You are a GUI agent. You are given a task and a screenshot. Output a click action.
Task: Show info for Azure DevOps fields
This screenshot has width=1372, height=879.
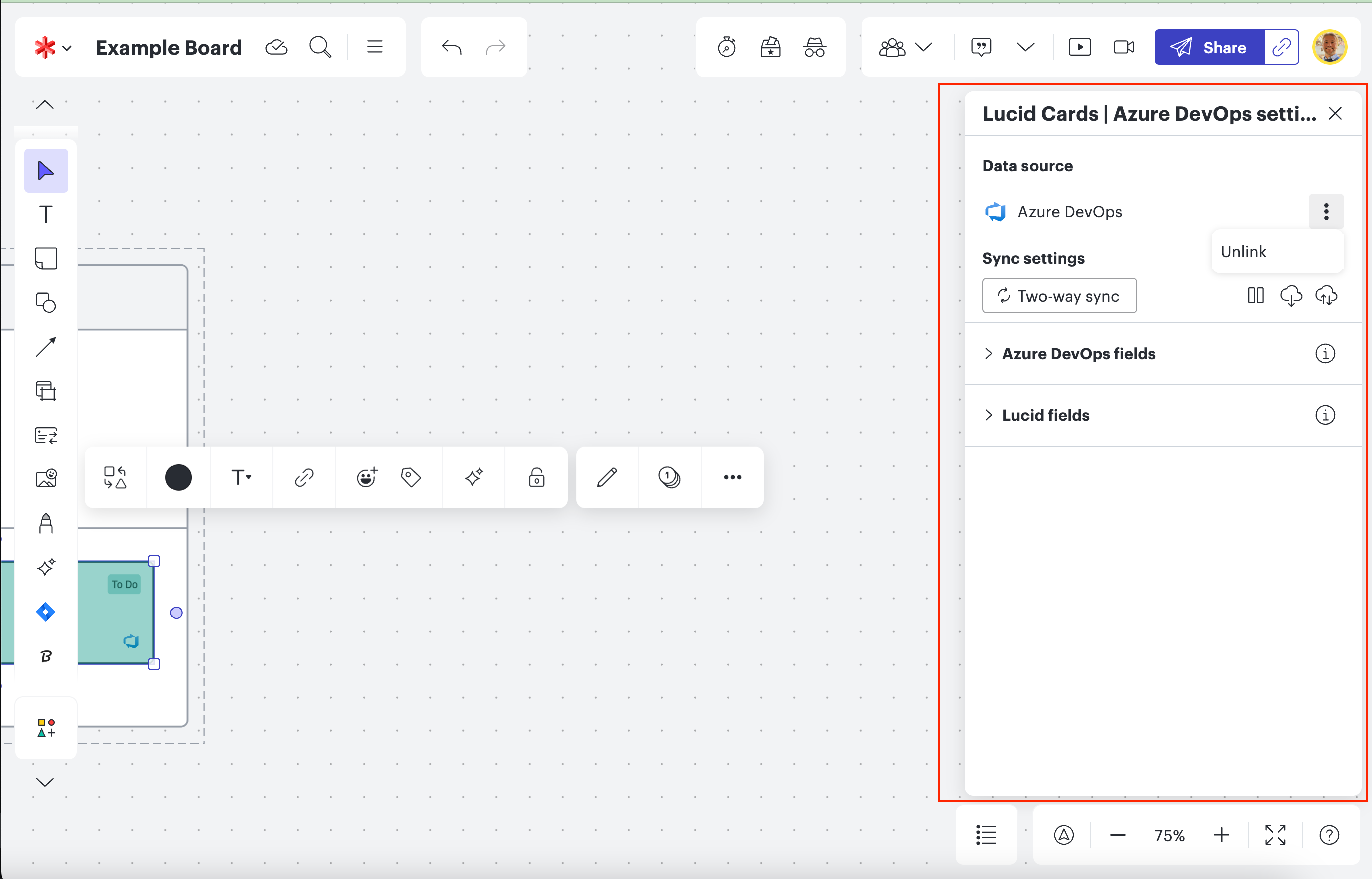click(1325, 354)
